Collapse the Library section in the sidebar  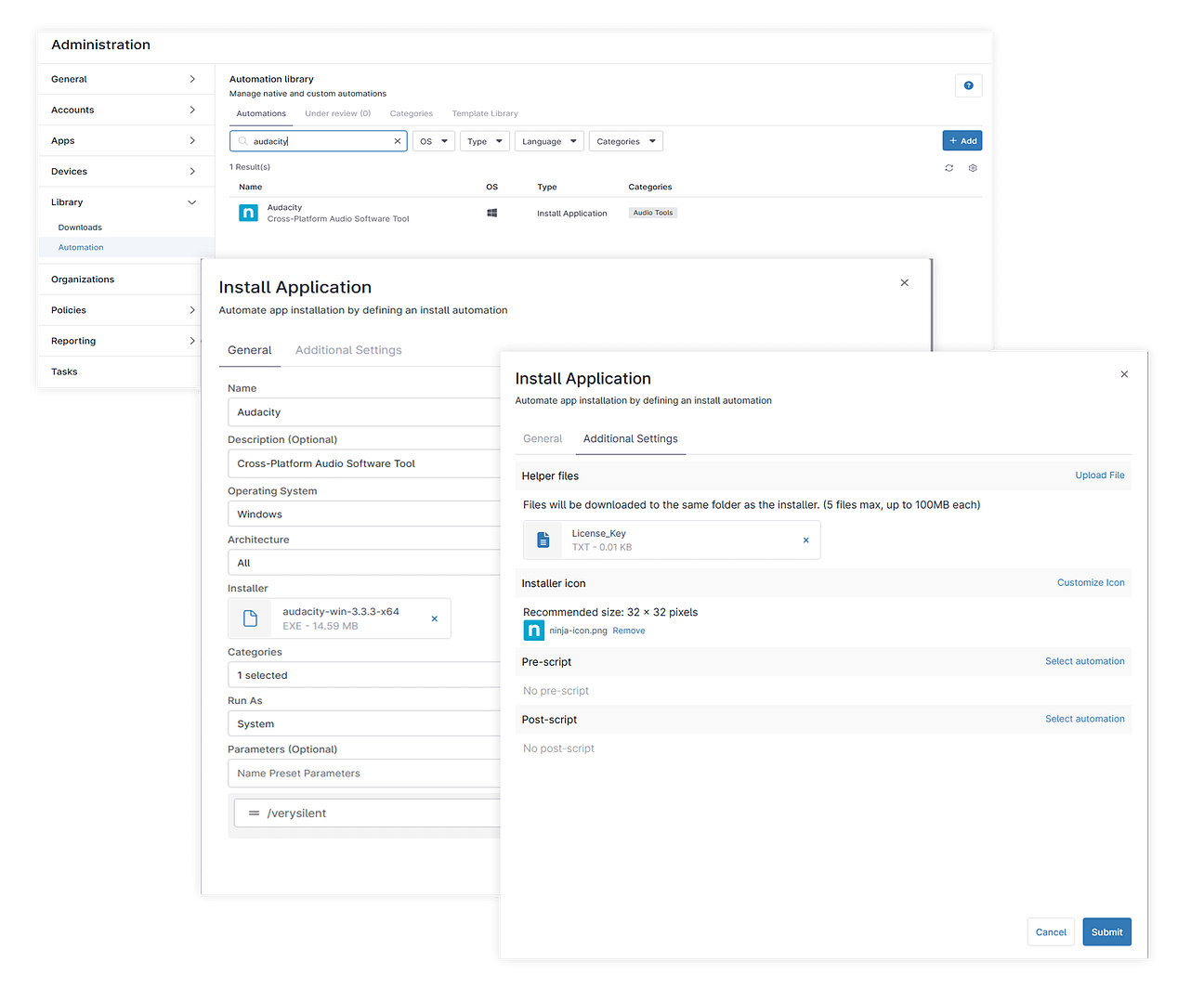tap(191, 202)
